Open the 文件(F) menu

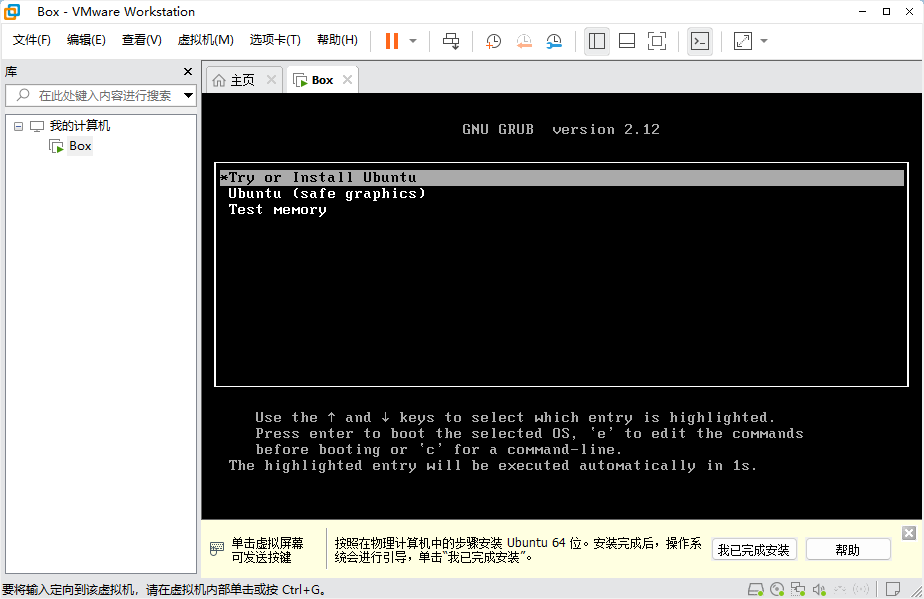pos(32,40)
